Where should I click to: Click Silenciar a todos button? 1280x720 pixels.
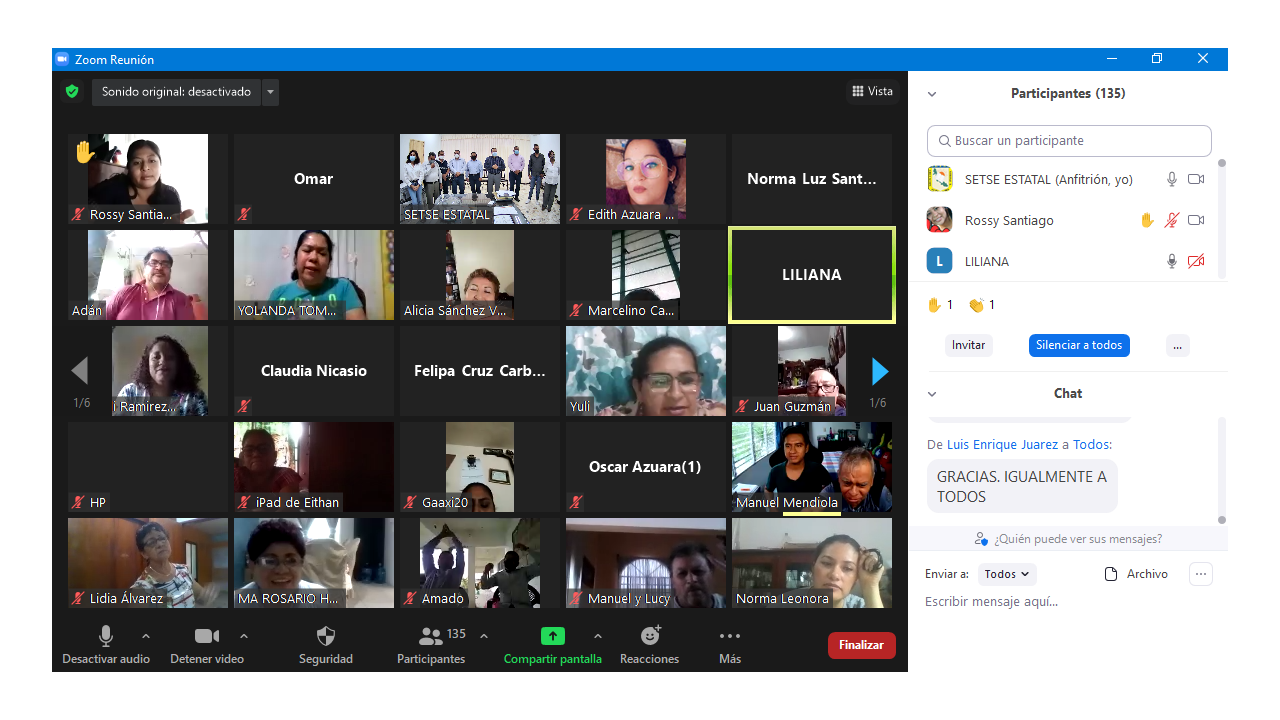tap(1079, 345)
